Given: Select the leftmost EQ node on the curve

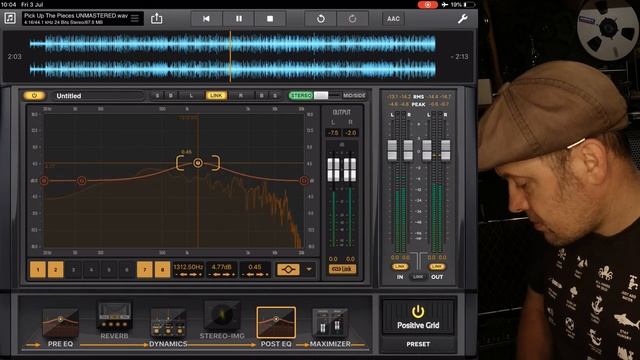Looking at the screenshot, I should tap(44, 180).
